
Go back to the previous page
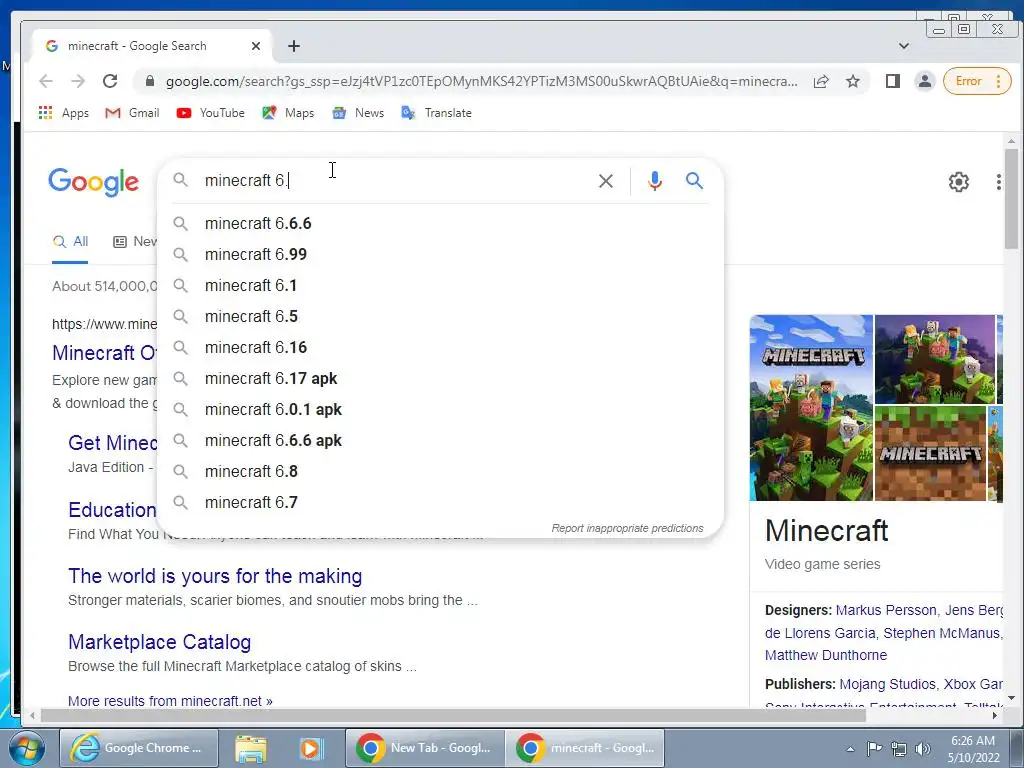(46, 81)
